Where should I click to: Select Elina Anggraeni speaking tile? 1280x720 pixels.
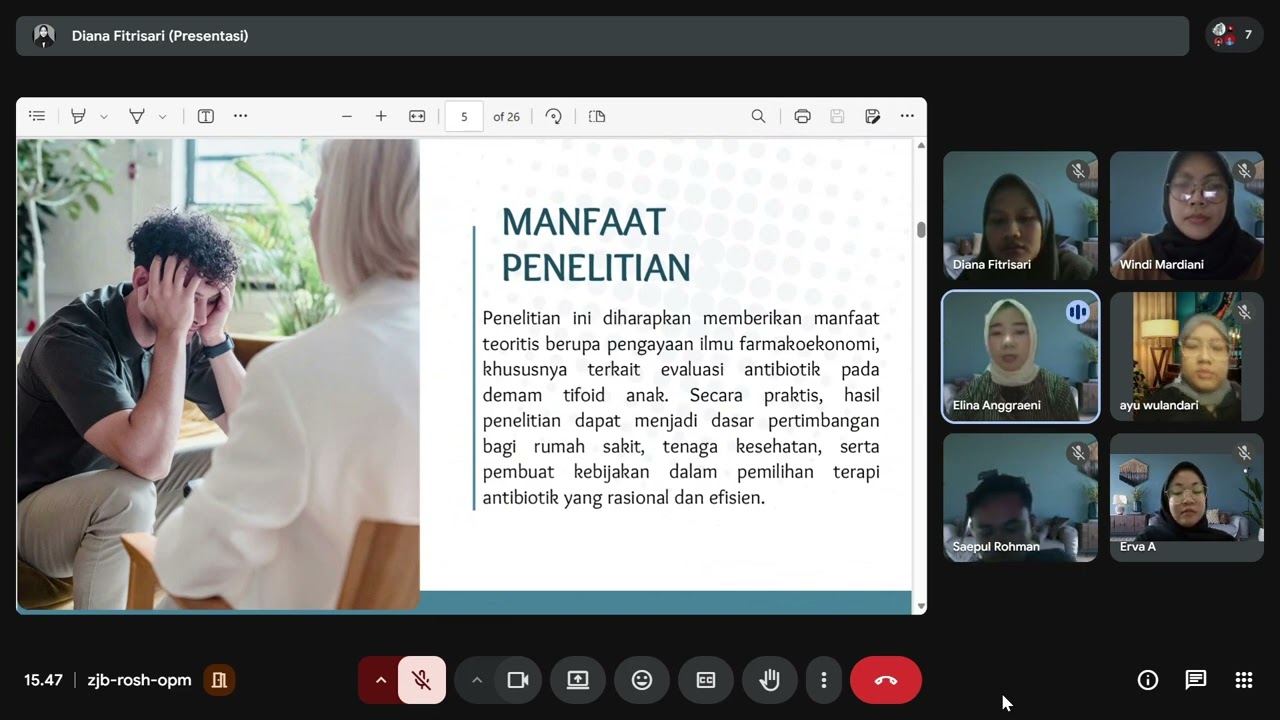[x=1020, y=357]
